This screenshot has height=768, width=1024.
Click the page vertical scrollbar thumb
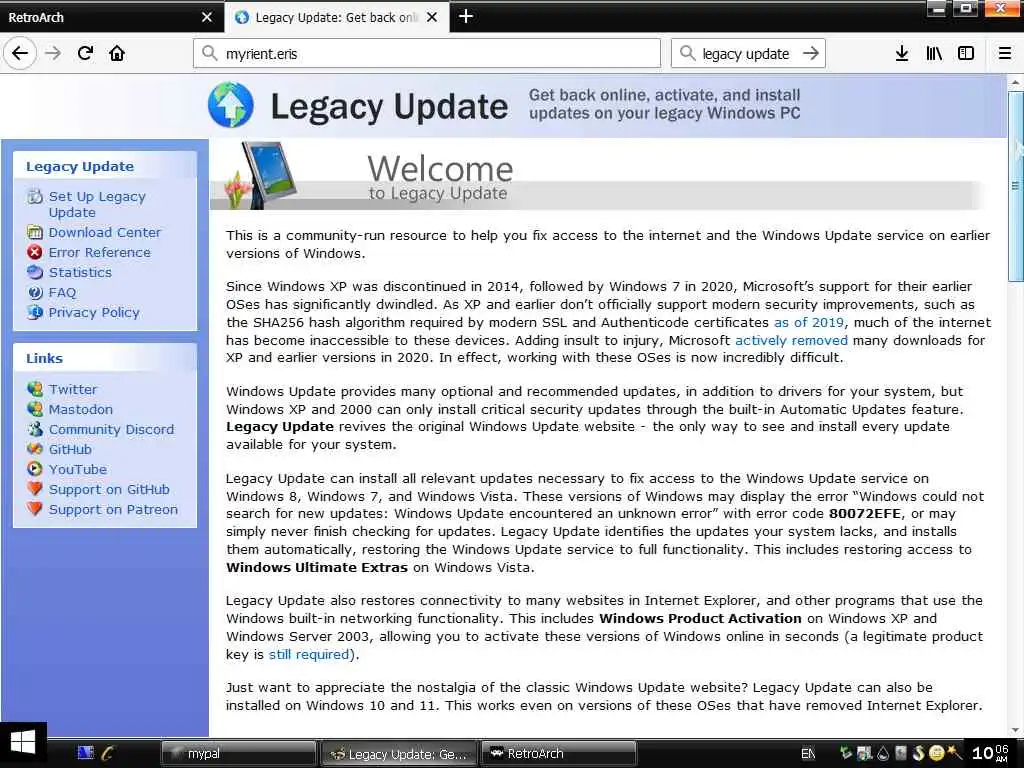[1016, 186]
